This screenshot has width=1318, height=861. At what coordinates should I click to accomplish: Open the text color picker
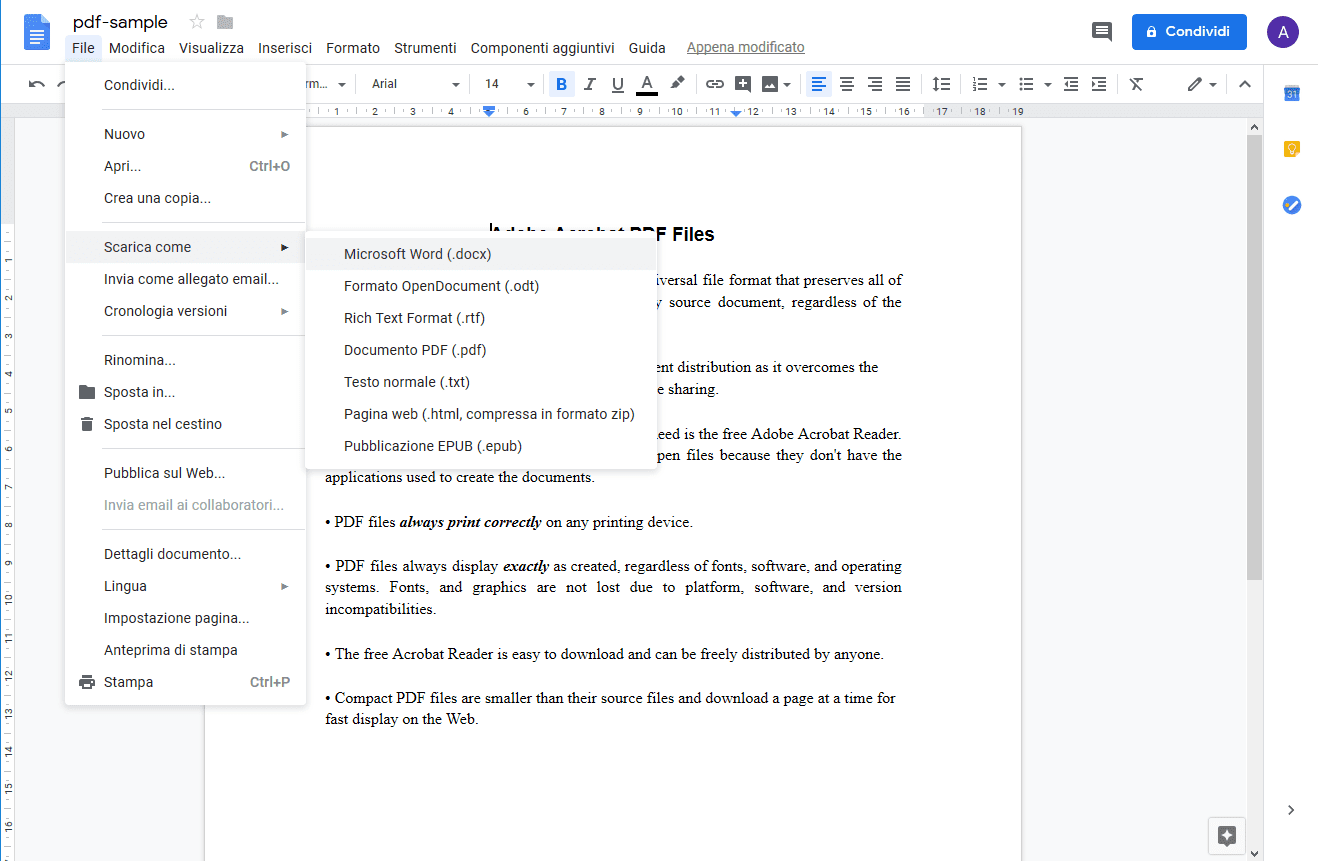pos(647,84)
